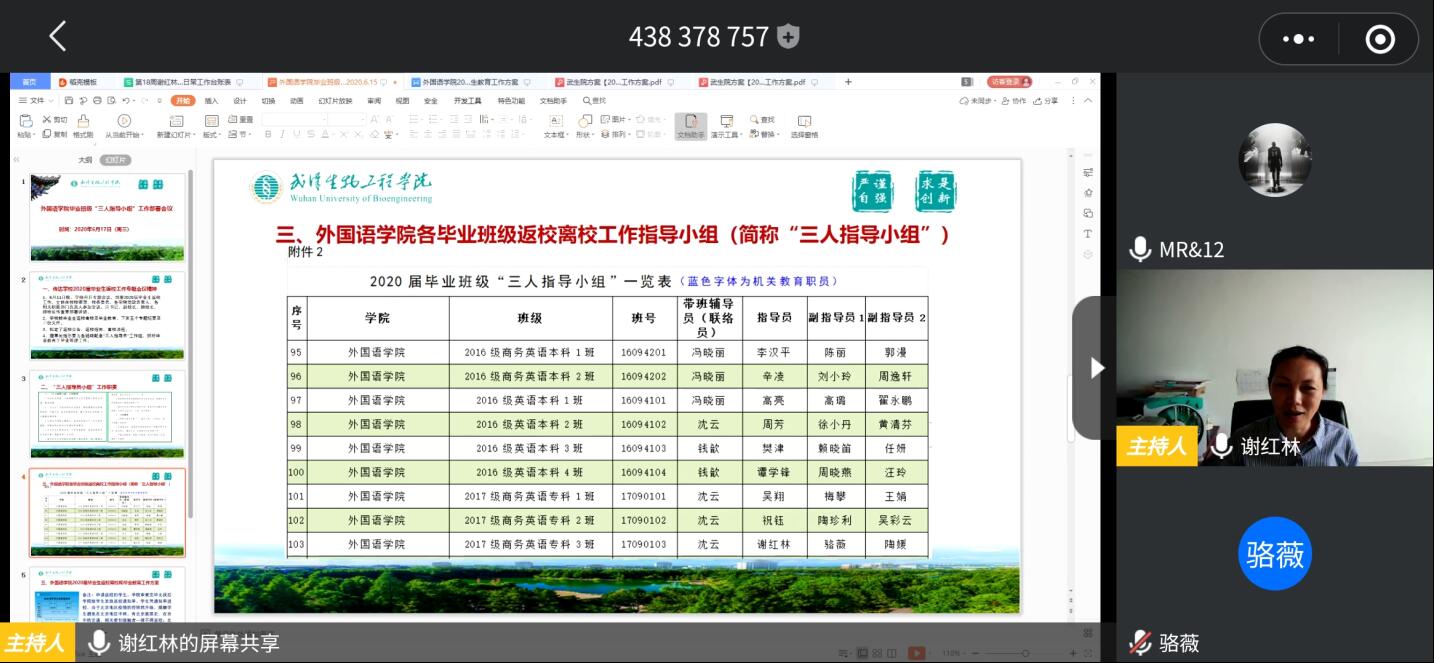Switch panel to 大纲 outline view

tap(85, 160)
